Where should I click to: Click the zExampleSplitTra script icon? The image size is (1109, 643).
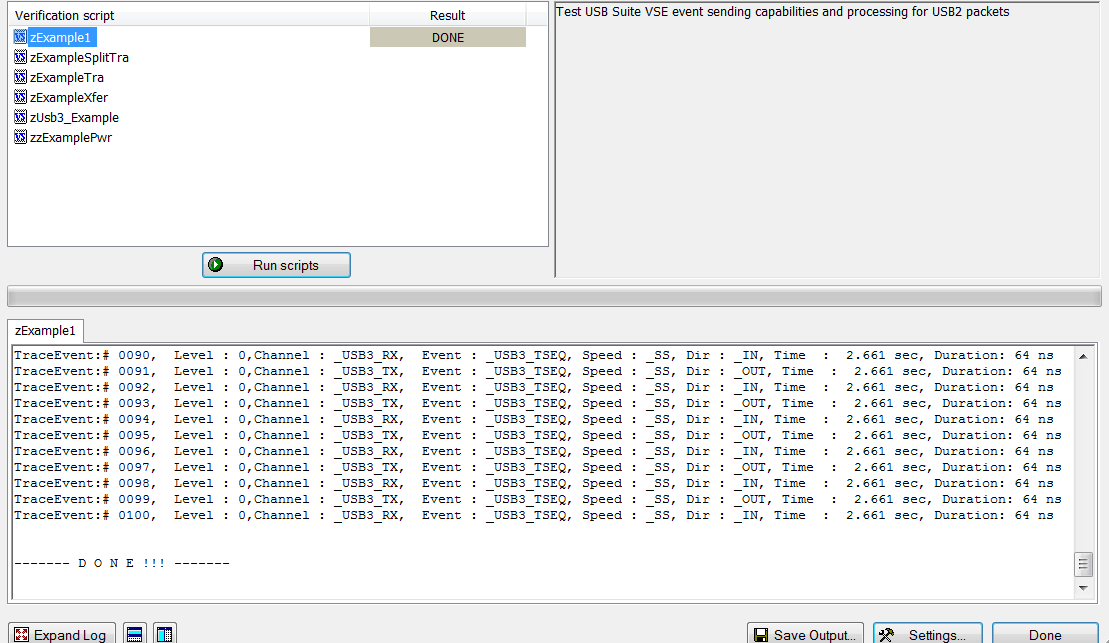tap(21, 57)
